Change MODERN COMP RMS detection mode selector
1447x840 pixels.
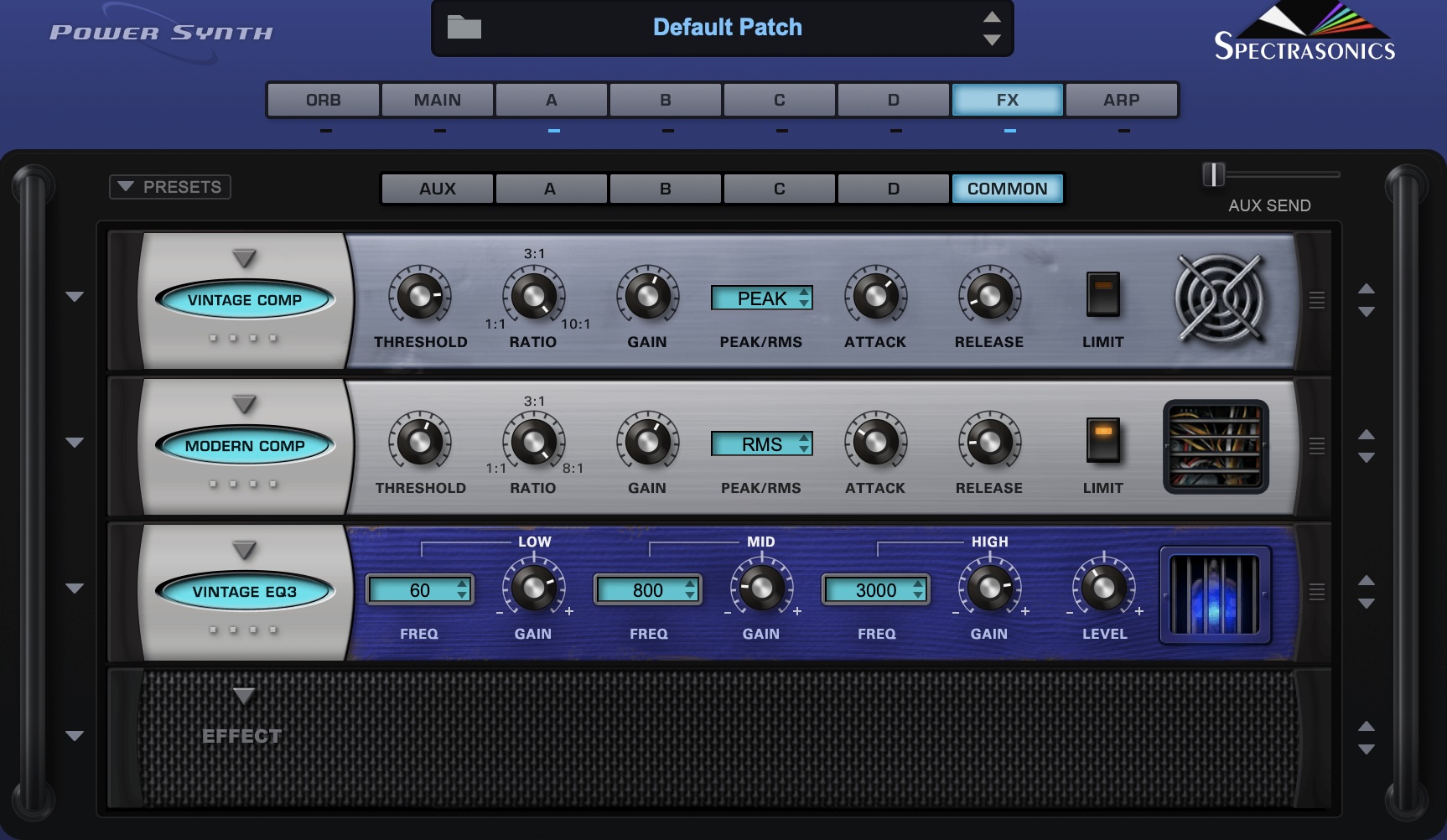pos(761,443)
